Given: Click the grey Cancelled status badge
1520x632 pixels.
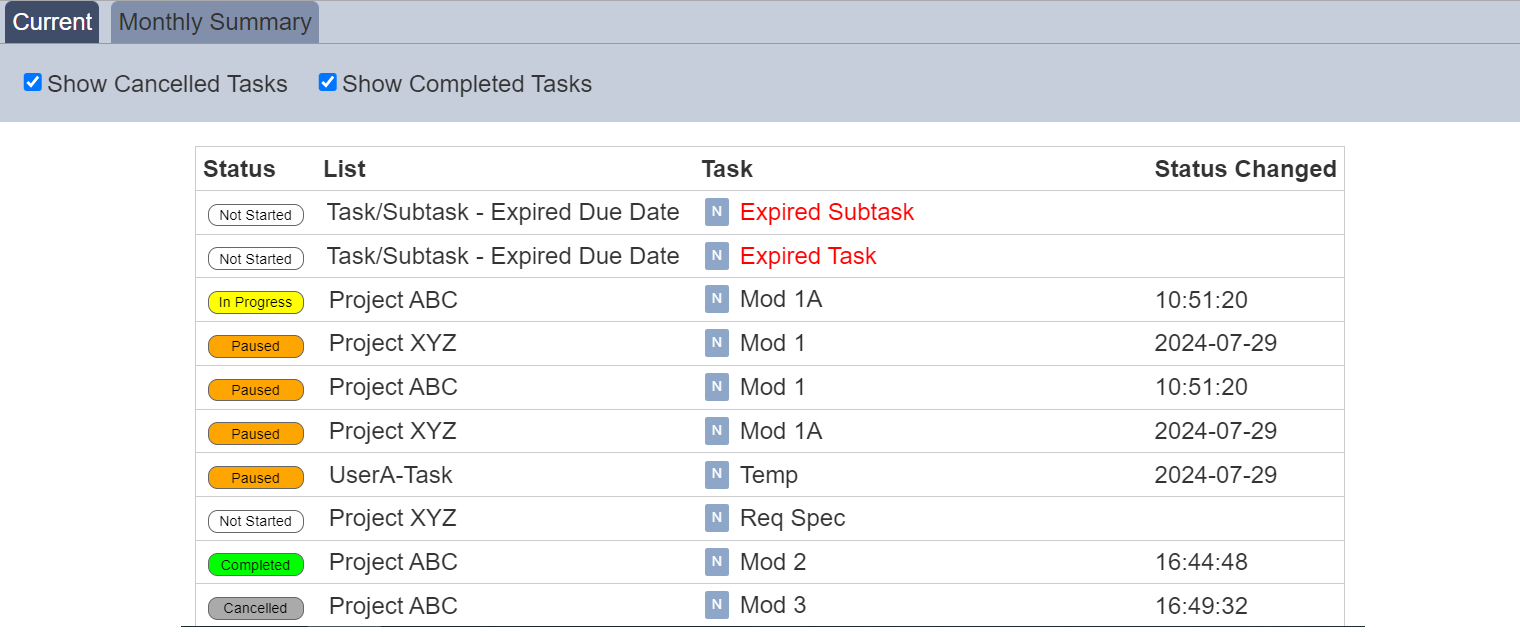Looking at the screenshot, I should click(256, 608).
